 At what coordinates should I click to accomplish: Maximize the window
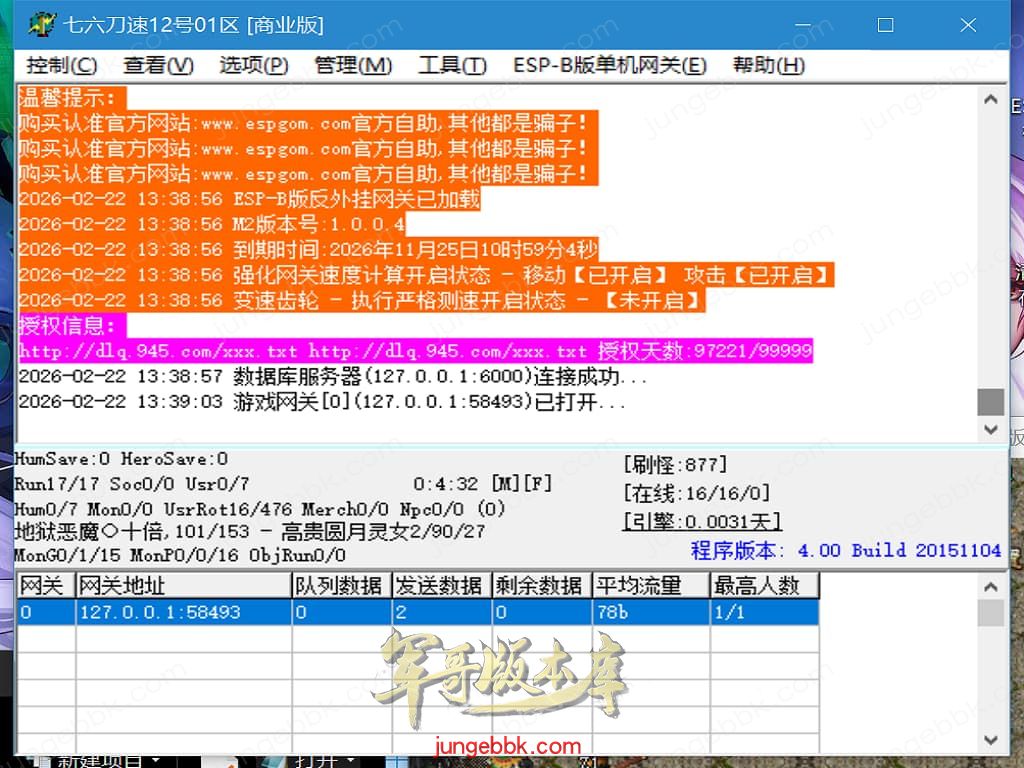pos(885,26)
